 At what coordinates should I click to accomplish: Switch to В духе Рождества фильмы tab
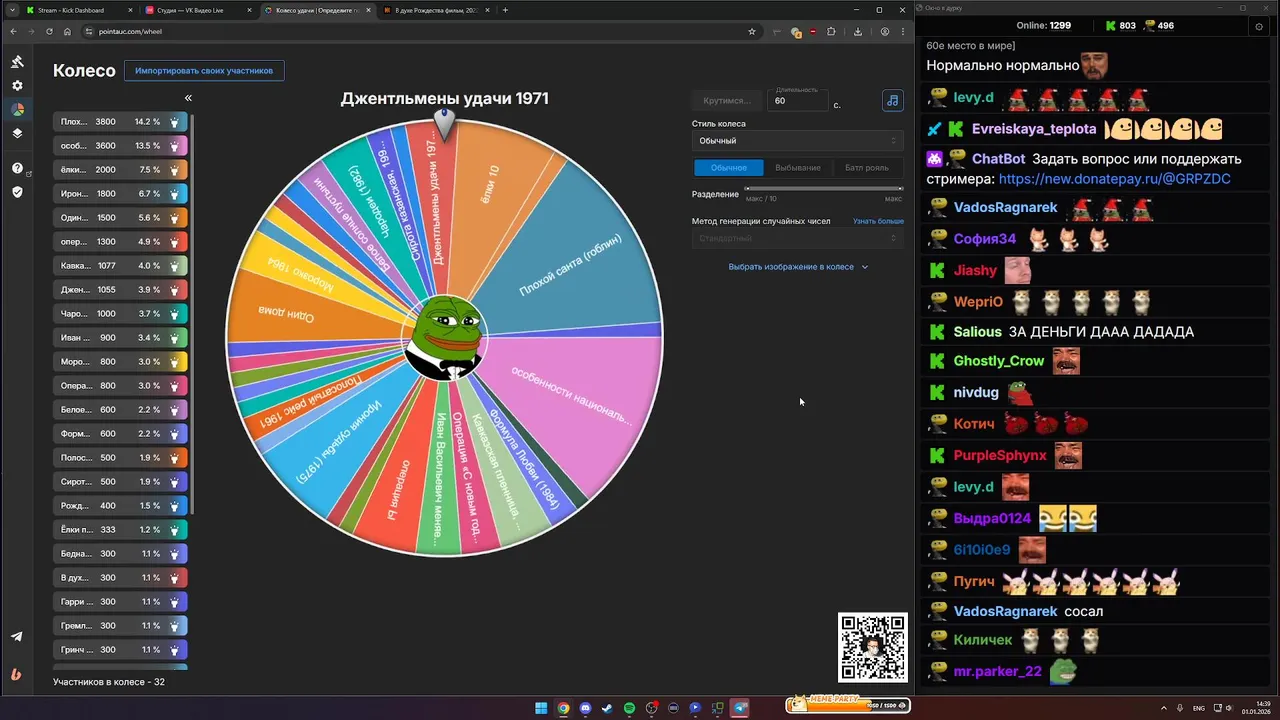coord(438,10)
